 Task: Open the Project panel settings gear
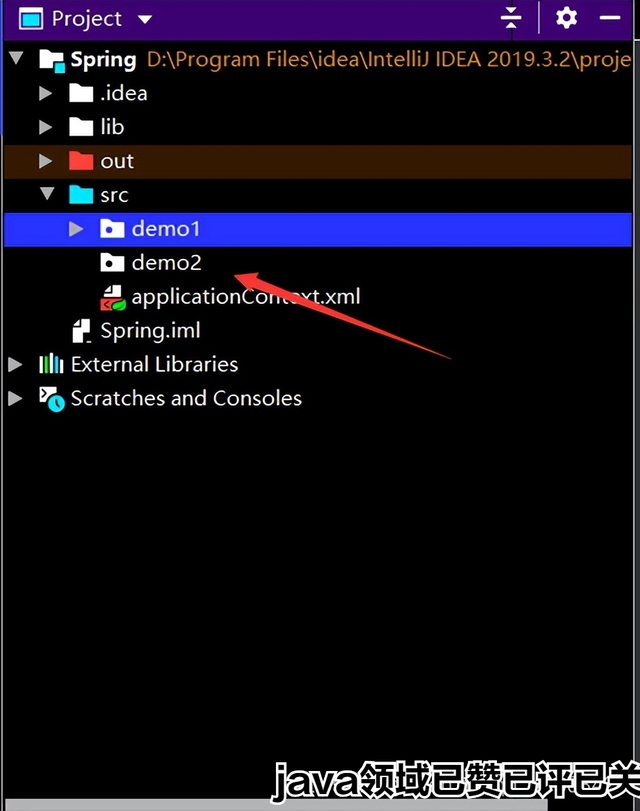pos(567,18)
